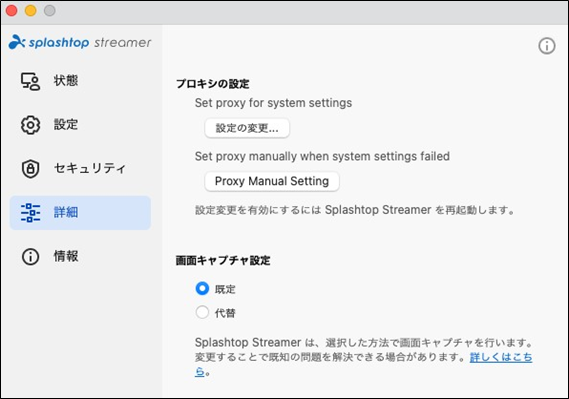
Task: Open the info icon at top right
Action: (547, 46)
